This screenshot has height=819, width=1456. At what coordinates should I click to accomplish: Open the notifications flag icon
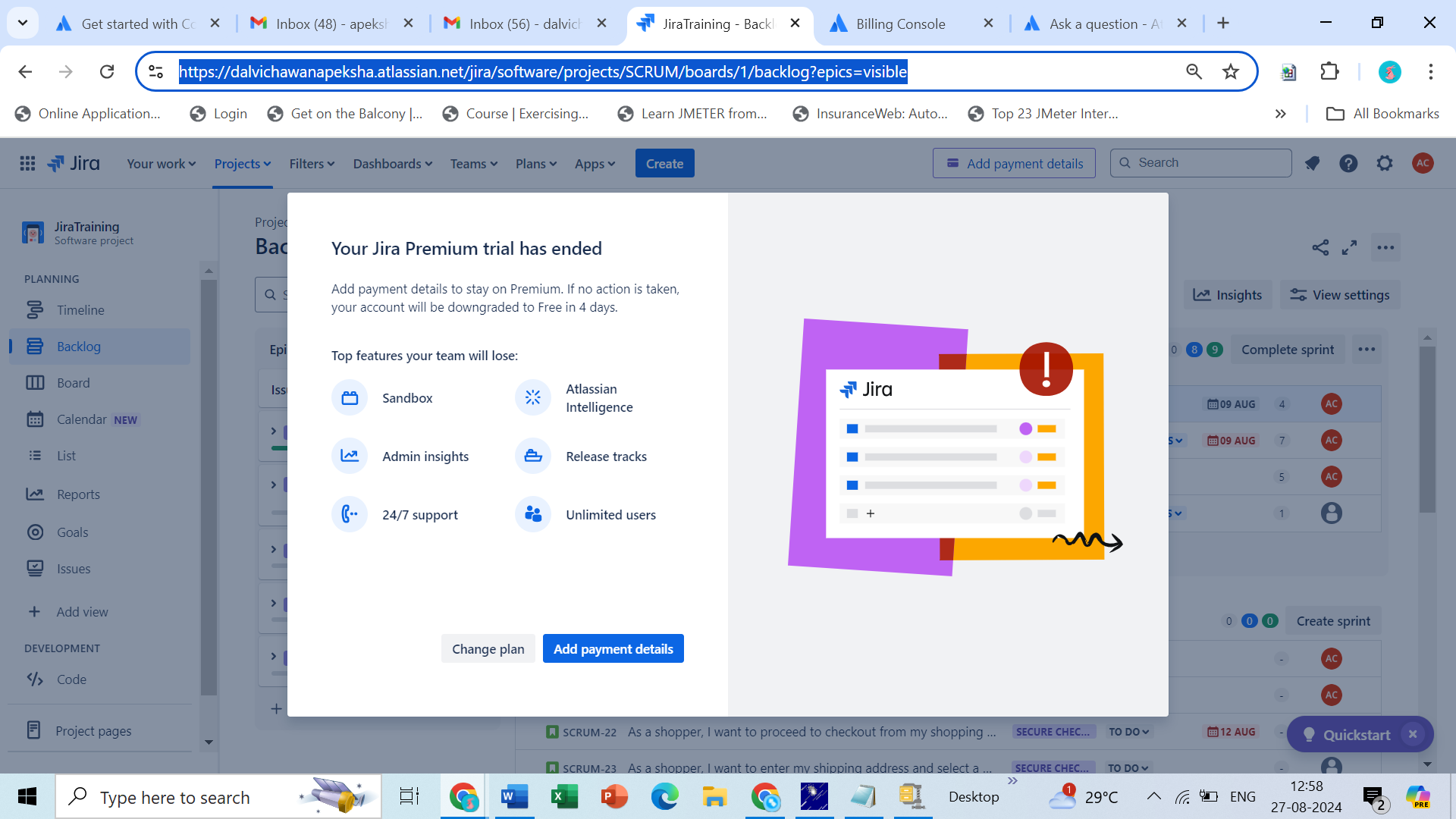point(1312,163)
